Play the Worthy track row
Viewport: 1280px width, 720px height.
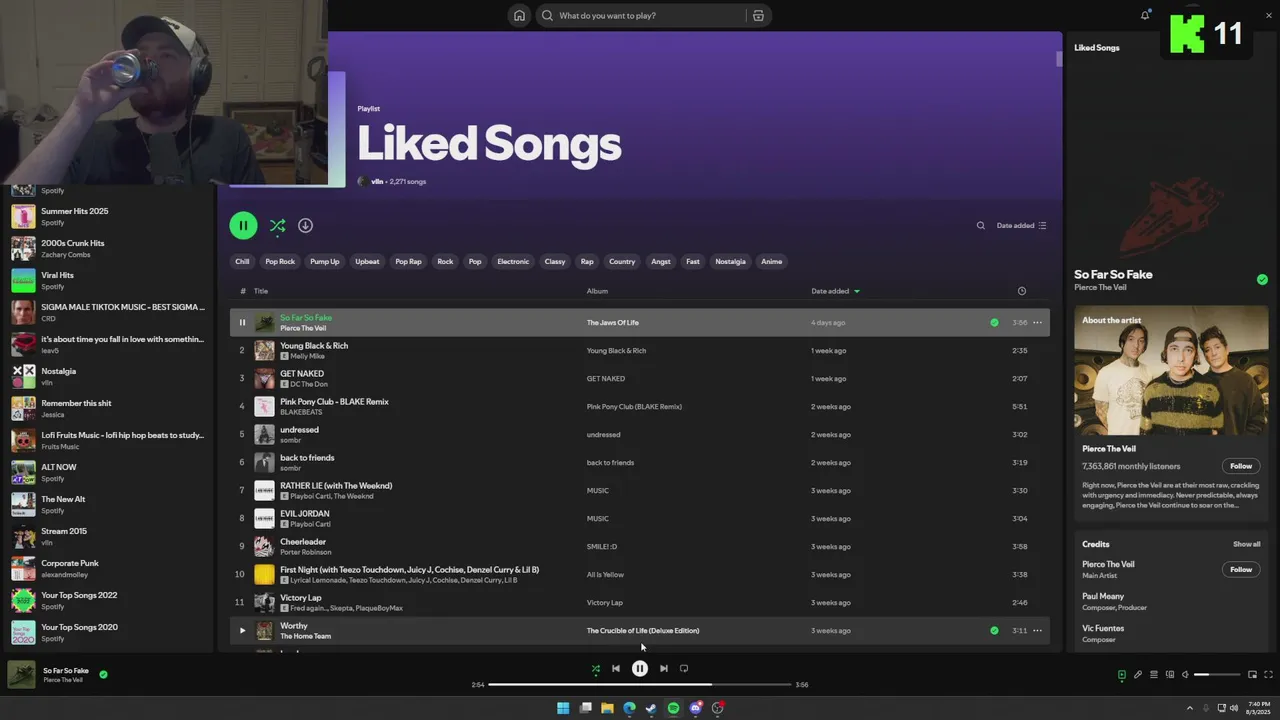pos(242,630)
